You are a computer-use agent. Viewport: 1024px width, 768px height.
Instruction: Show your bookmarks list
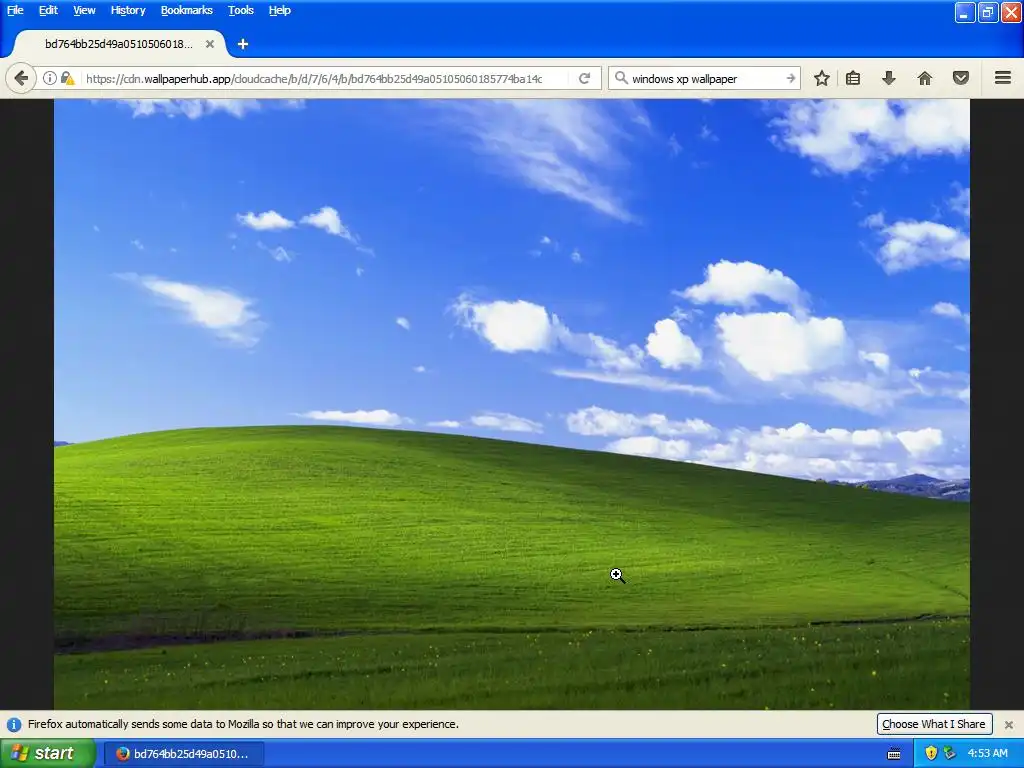pyautogui.click(x=853, y=78)
